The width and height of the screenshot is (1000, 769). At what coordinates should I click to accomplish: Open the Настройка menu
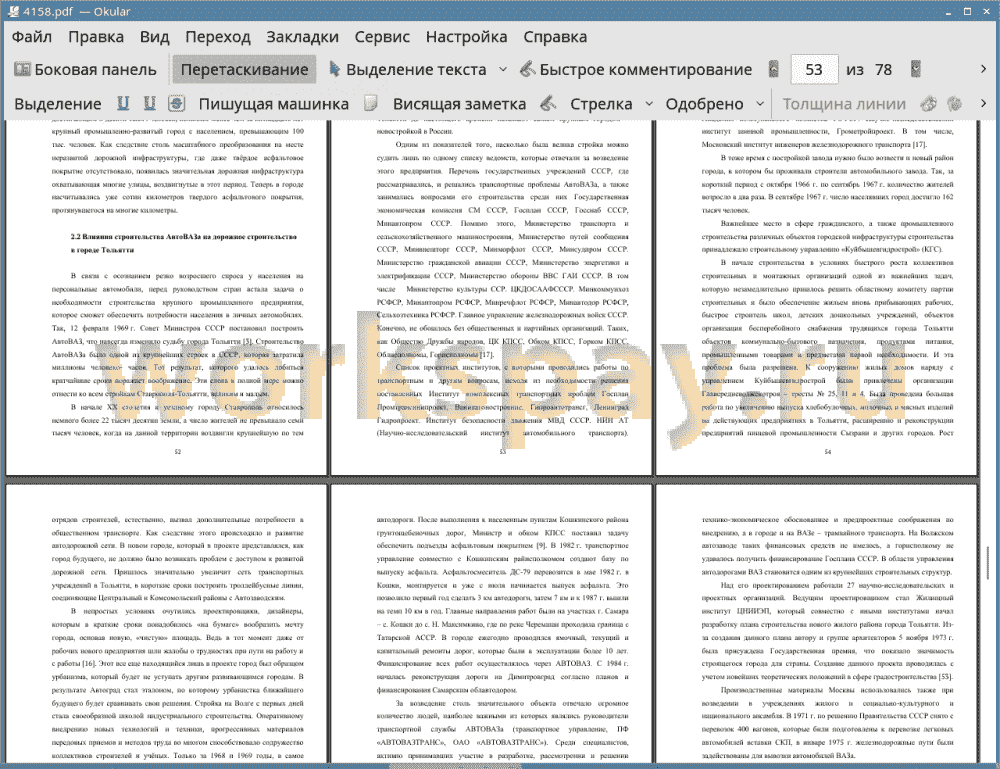[466, 37]
